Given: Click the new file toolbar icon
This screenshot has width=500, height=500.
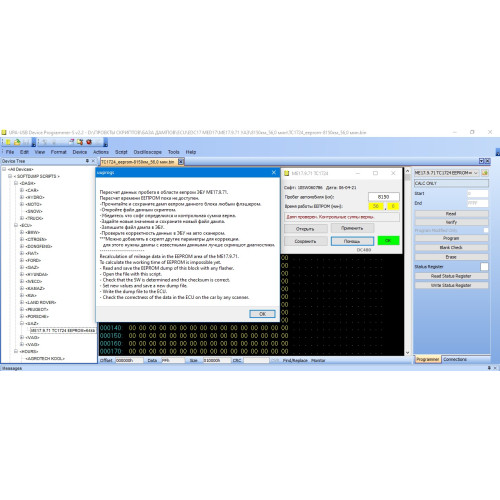Looking at the screenshot, I should [8, 142].
